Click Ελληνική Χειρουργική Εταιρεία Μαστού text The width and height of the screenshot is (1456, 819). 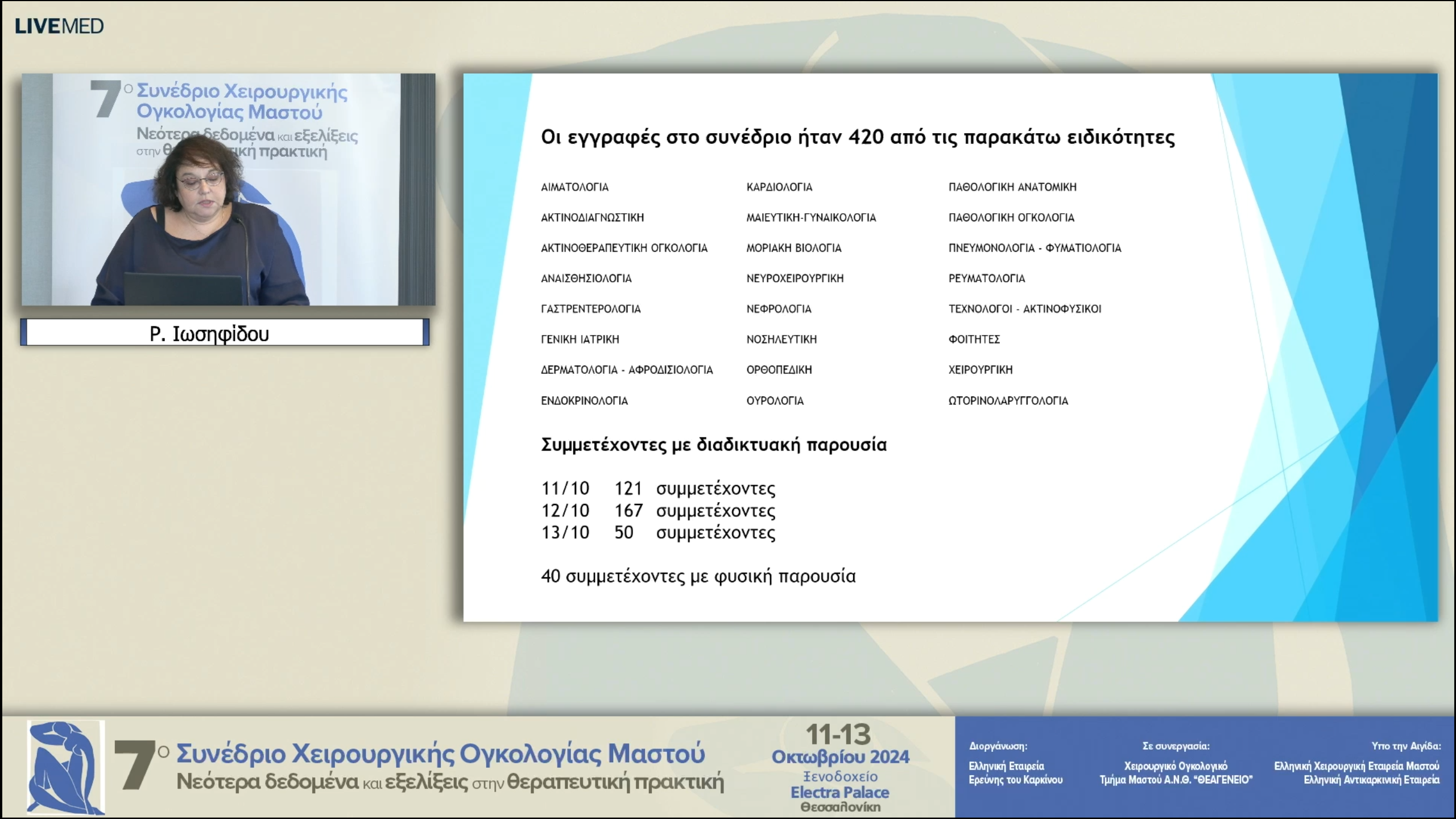1356,766
